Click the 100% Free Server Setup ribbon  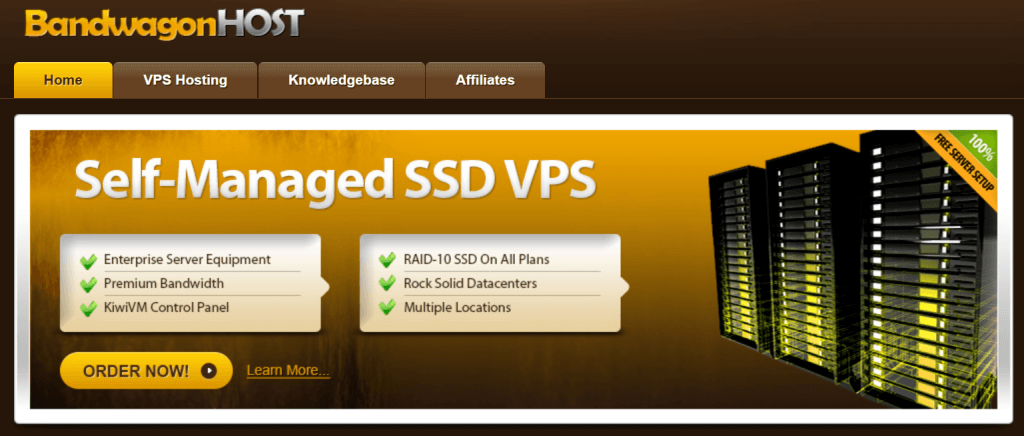pyautogui.click(x=960, y=163)
